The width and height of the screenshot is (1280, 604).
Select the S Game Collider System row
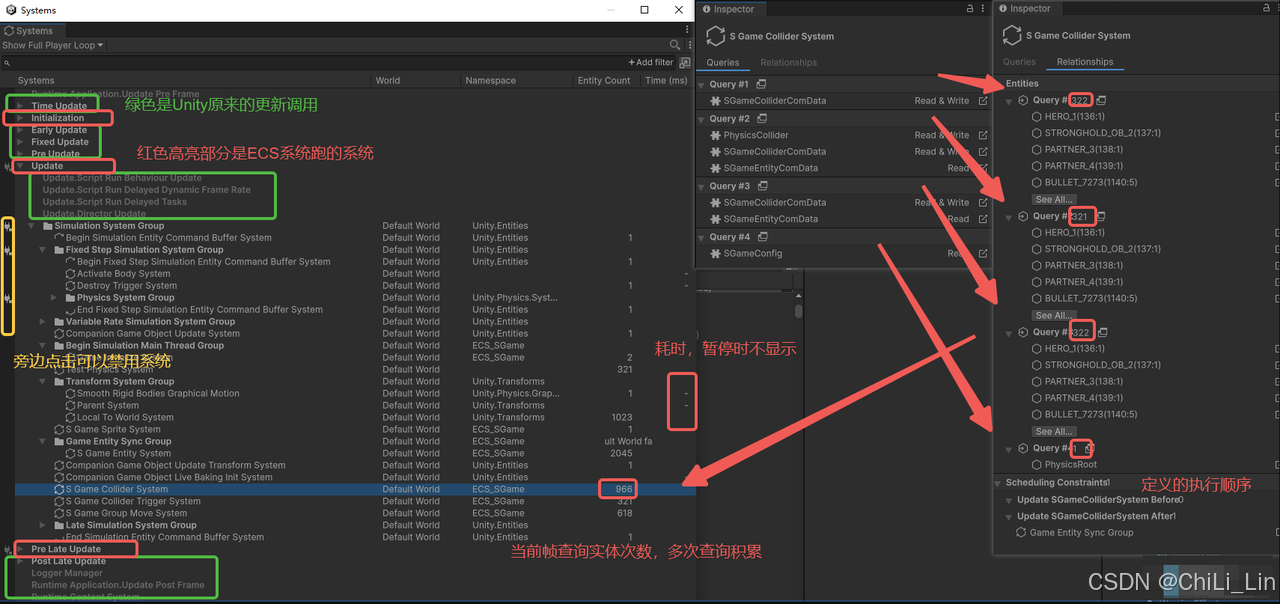click(x=354, y=490)
